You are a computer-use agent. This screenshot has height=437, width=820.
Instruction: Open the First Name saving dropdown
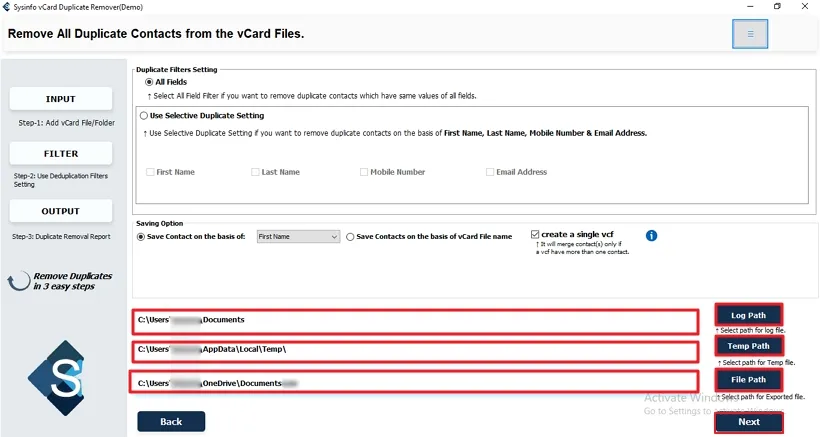298,237
